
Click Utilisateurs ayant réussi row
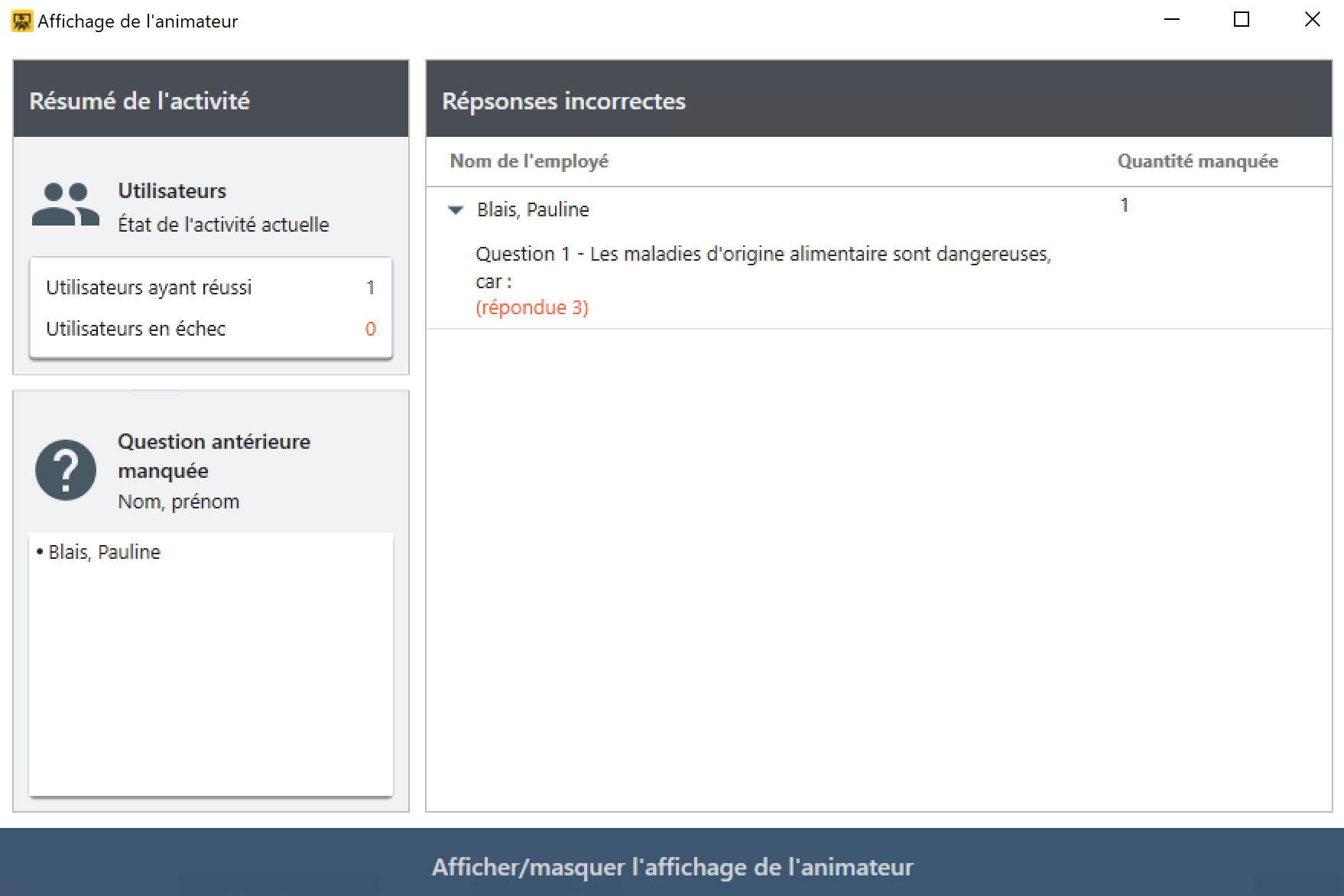[x=210, y=287]
